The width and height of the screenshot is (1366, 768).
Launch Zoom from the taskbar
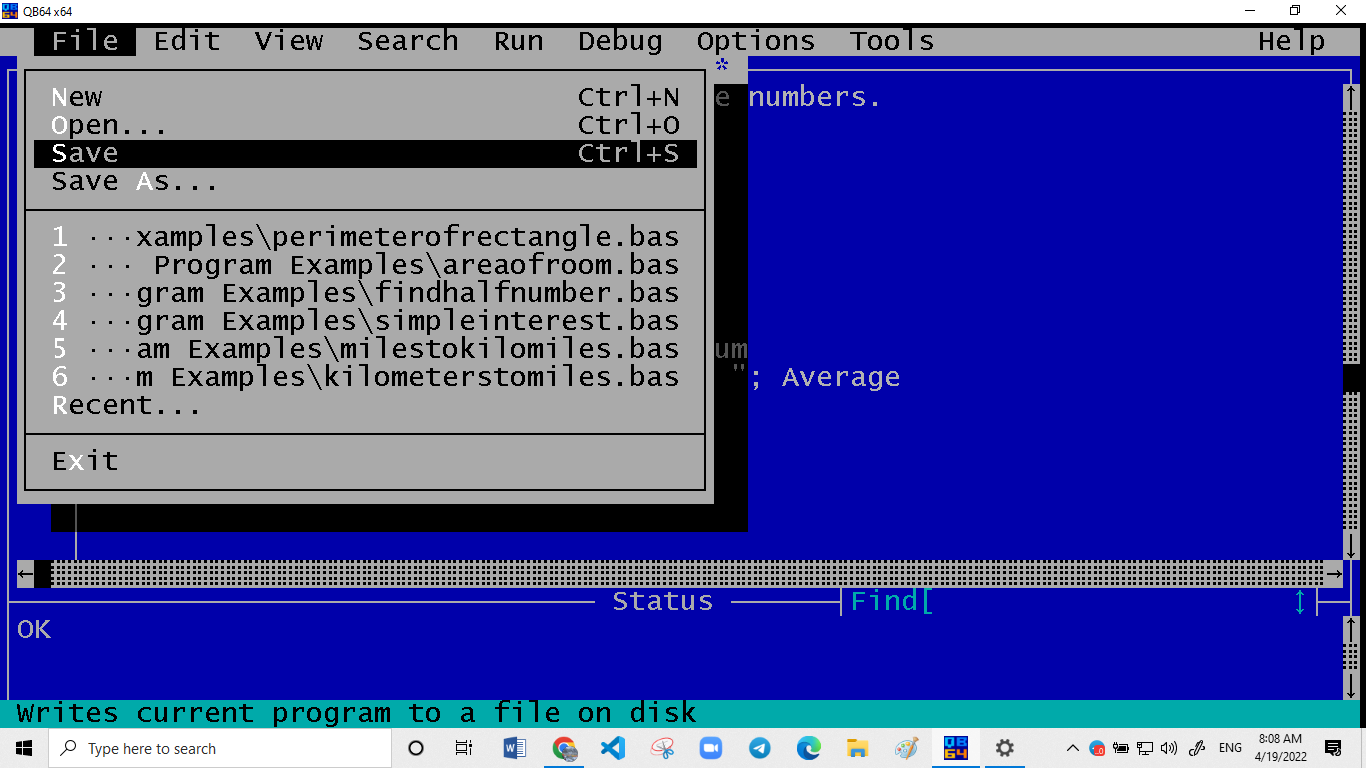pos(711,748)
